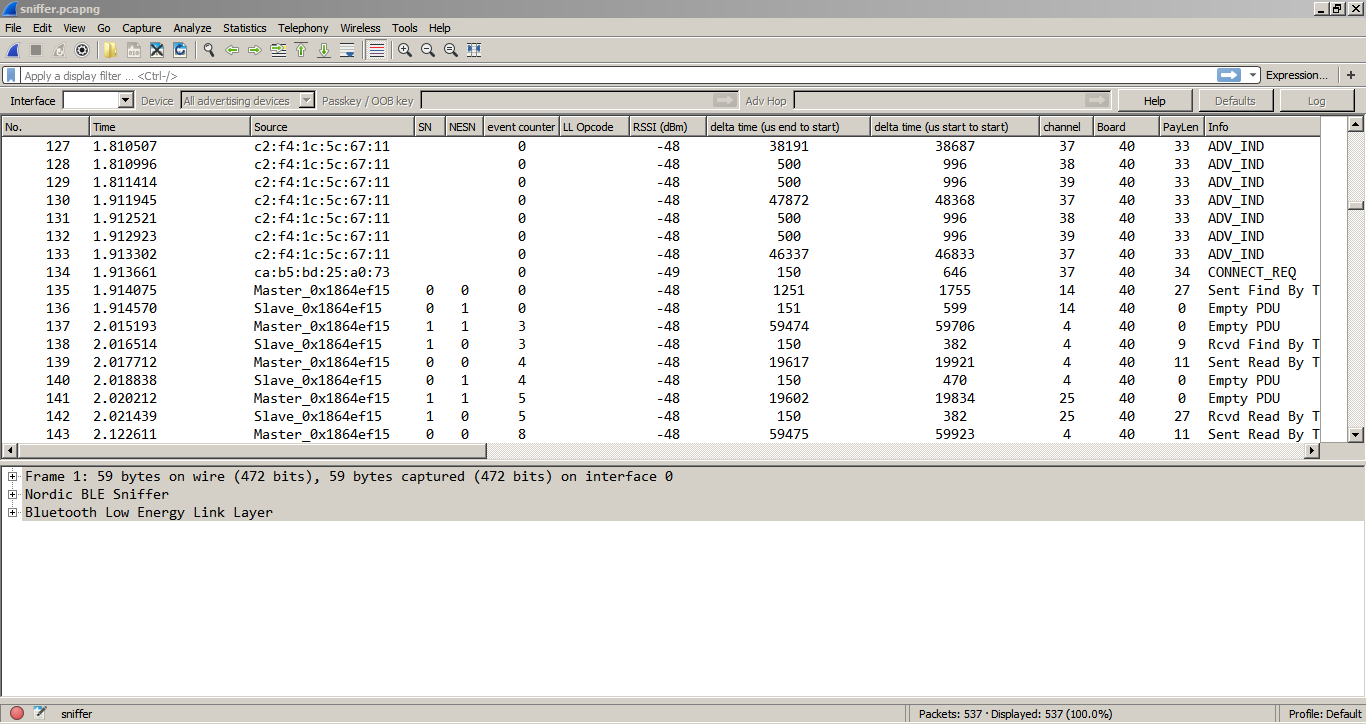This screenshot has width=1366, height=724.
Task: Click the Defaults button
Action: point(1235,100)
